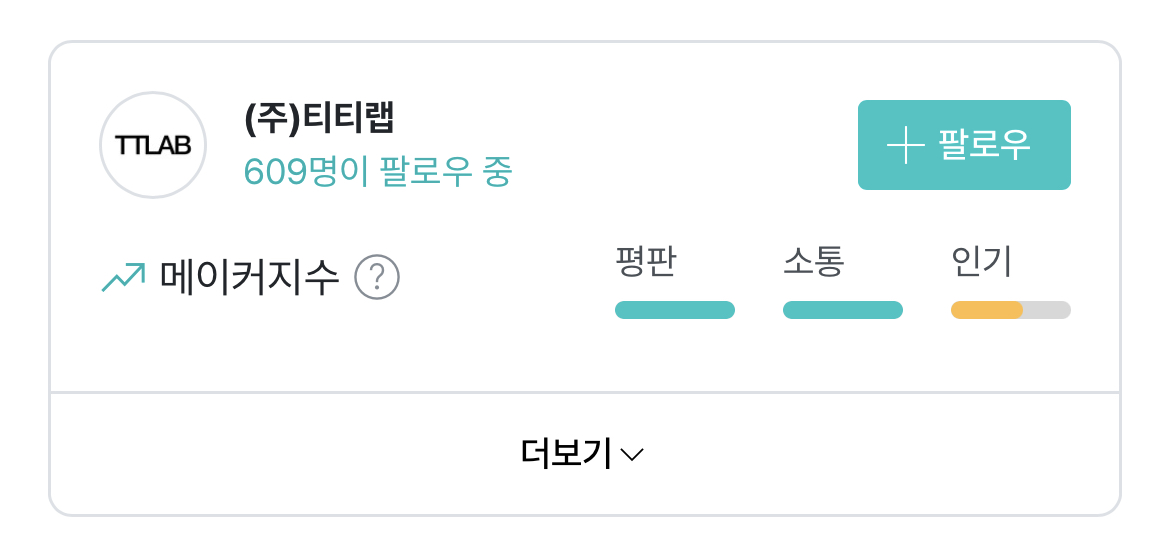Follow the maker with 팔로우 button
The width and height of the screenshot is (1170, 554).
click(964, 145)
